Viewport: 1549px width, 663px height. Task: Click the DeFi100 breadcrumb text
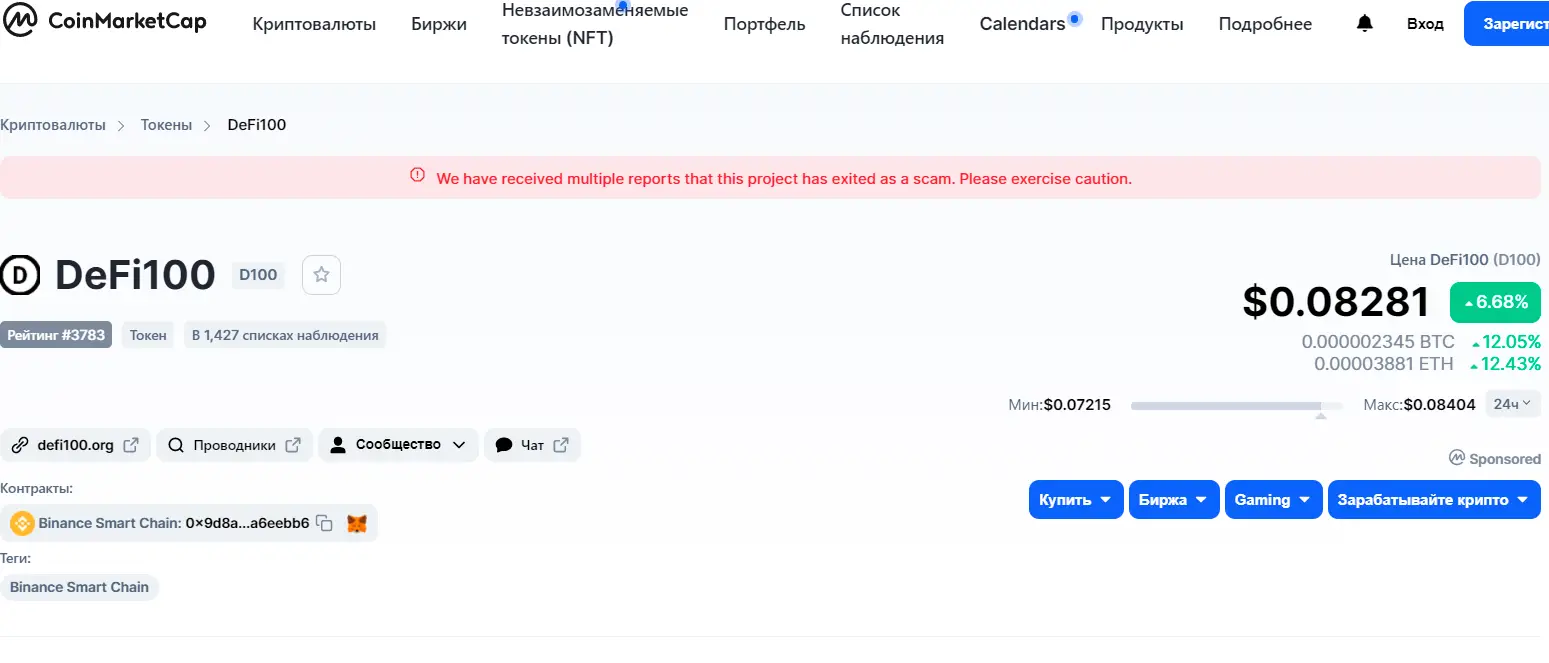tap(257, 125)
